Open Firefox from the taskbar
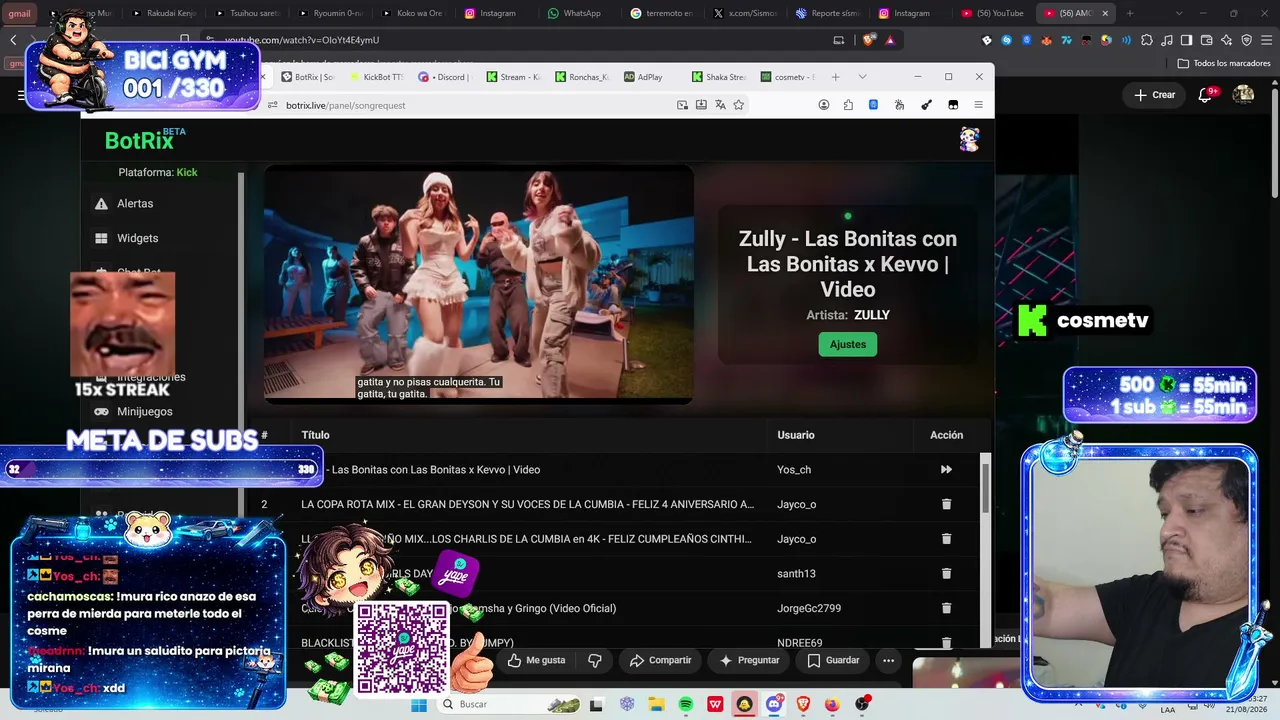1280x720 pixels. (x=832, y=704)
